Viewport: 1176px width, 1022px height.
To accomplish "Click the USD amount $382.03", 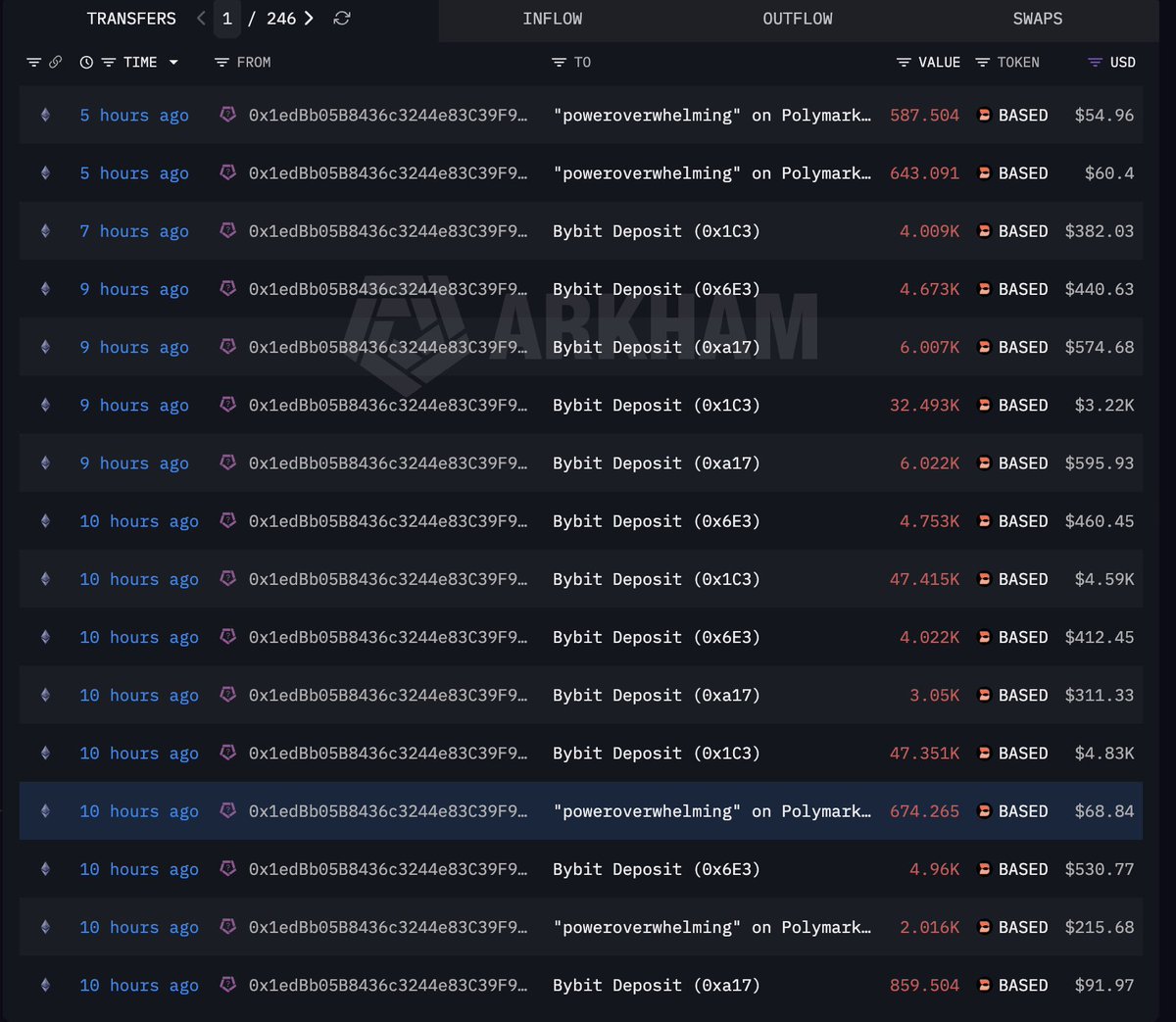I will click(1099, 231).
